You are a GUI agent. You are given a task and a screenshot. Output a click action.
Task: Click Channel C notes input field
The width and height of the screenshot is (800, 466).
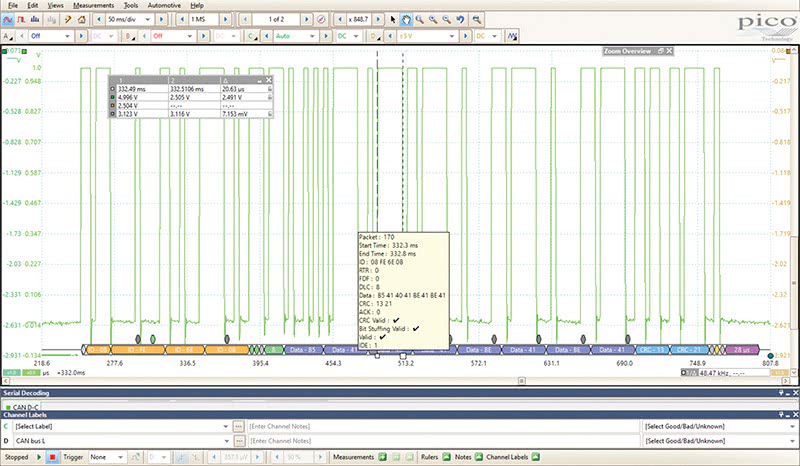click(443, 426)
